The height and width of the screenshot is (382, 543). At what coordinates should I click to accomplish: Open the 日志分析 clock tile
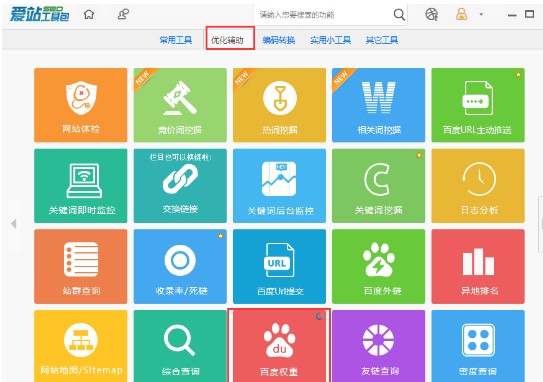coord(478,186)
